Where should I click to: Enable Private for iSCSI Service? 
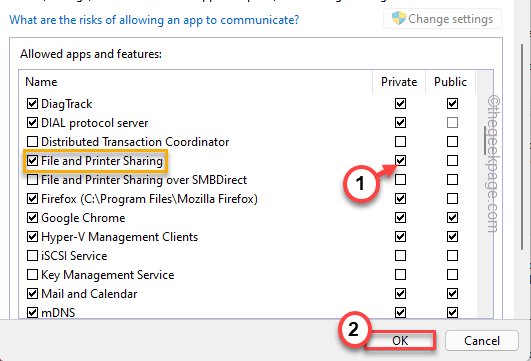point(400,255)
